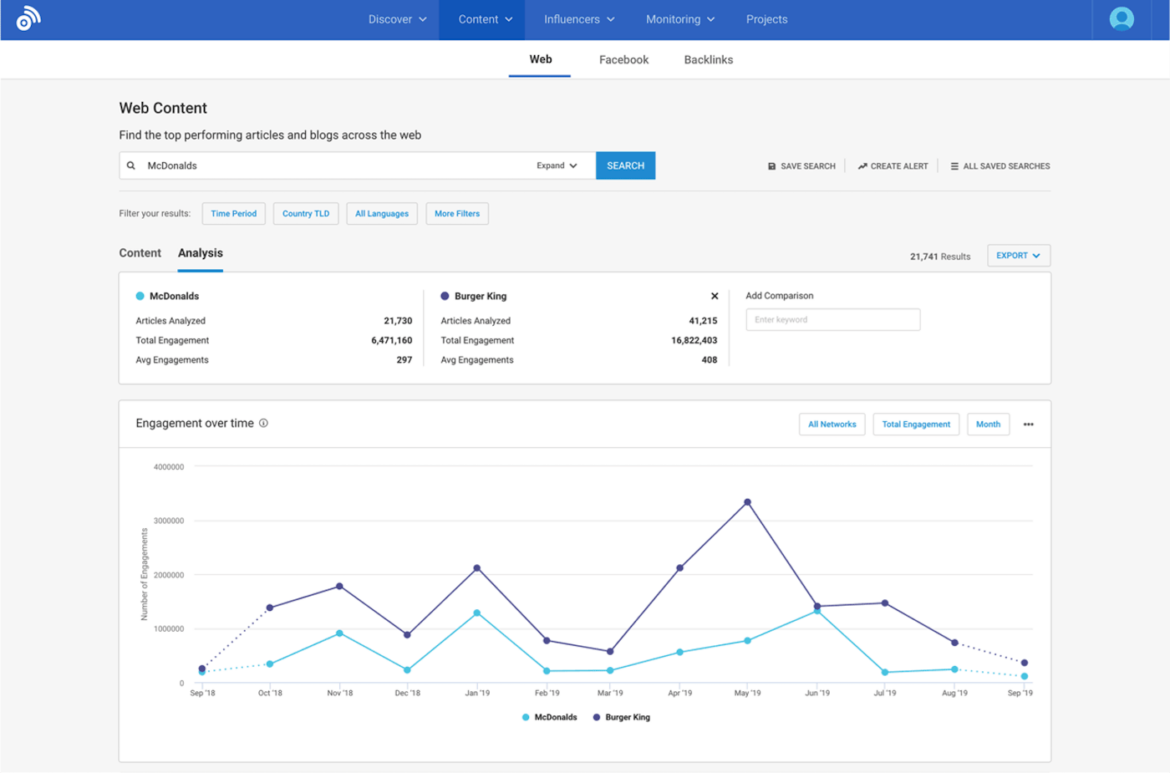Click the search magnifier icon
Viewport: 1170px width, 773px height.
pos(131,165)
